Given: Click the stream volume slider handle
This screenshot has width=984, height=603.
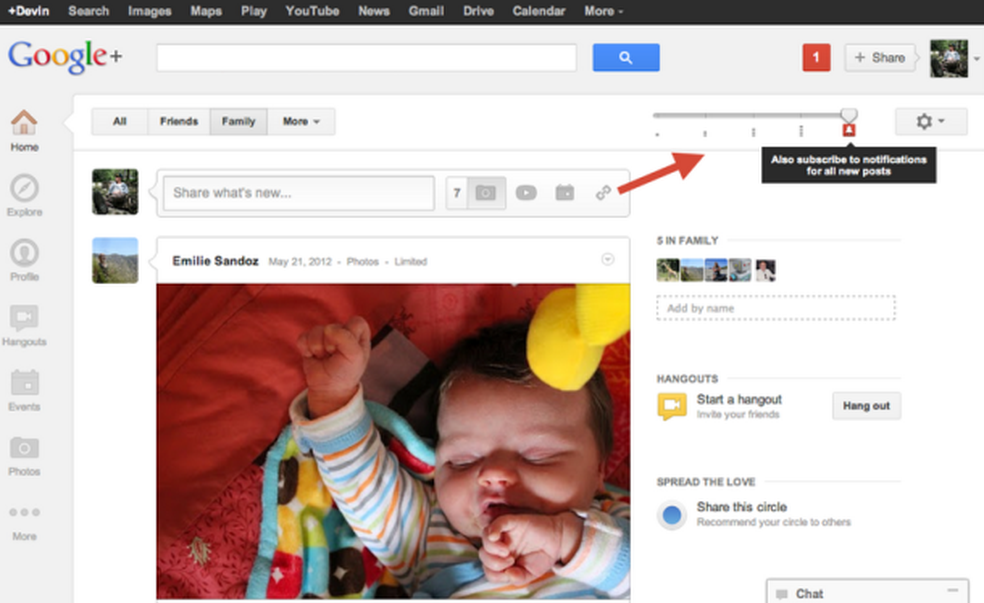Looking at the screenshot, I should point(850,115).
